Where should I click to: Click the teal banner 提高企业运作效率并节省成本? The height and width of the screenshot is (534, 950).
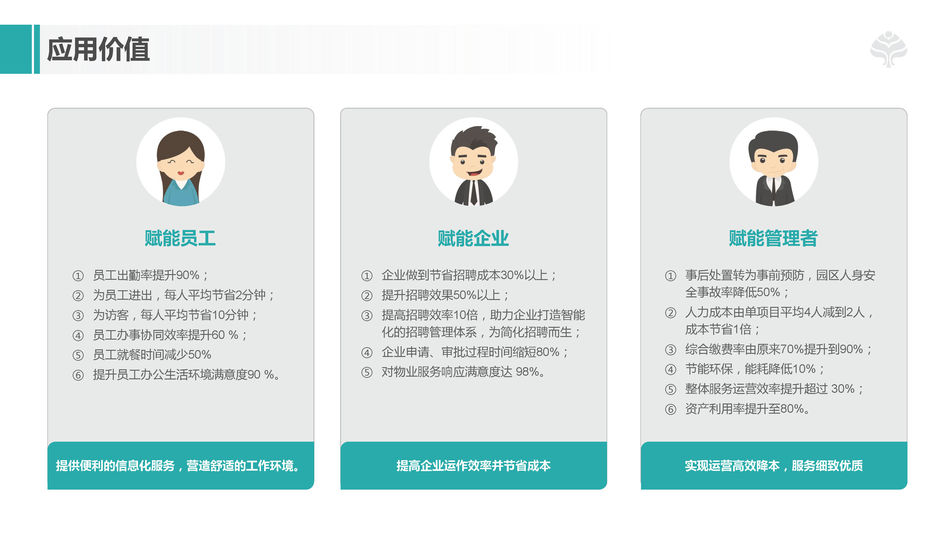(474, 466)
